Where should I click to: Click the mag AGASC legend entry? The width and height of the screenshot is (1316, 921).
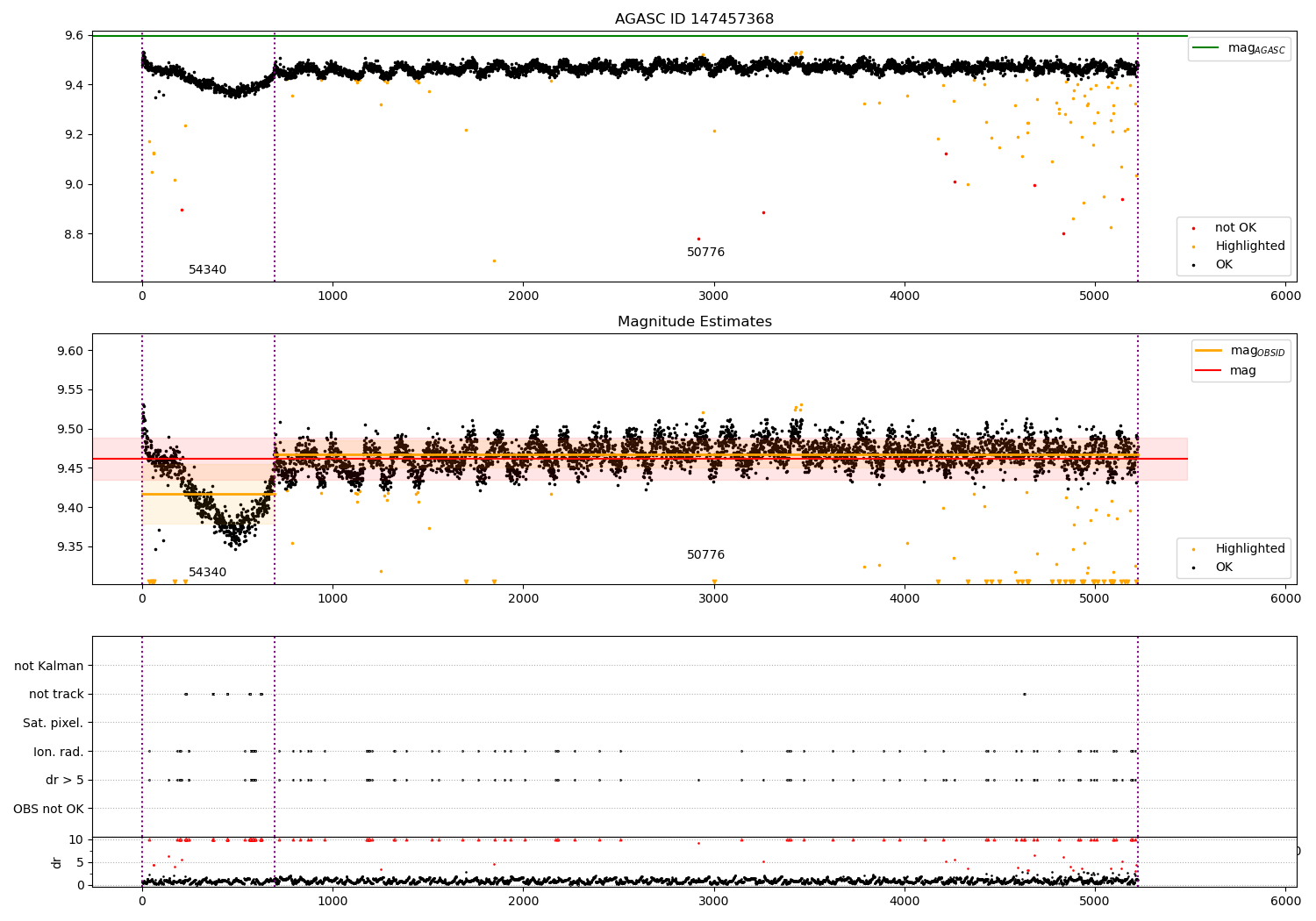1239,48
